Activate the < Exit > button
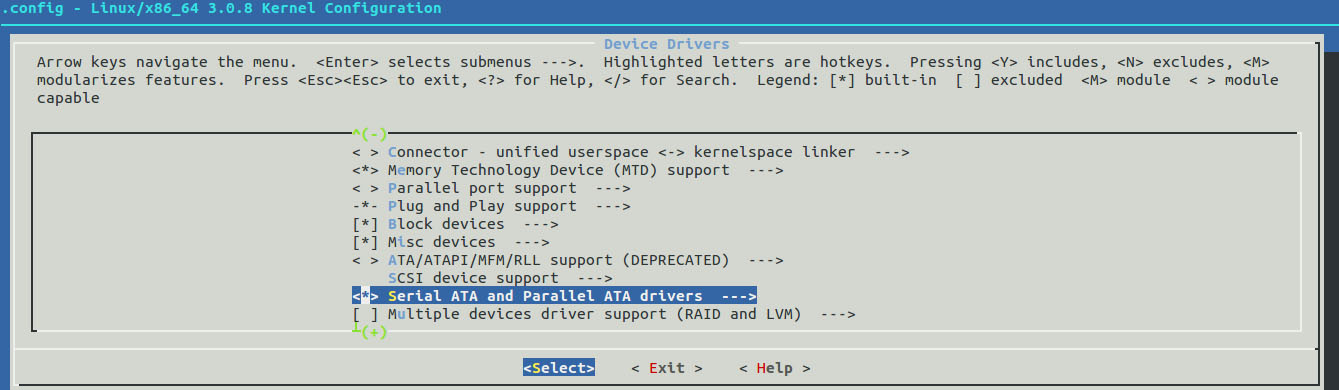Viewport: 1339px width, 390px height. [666, 368]
